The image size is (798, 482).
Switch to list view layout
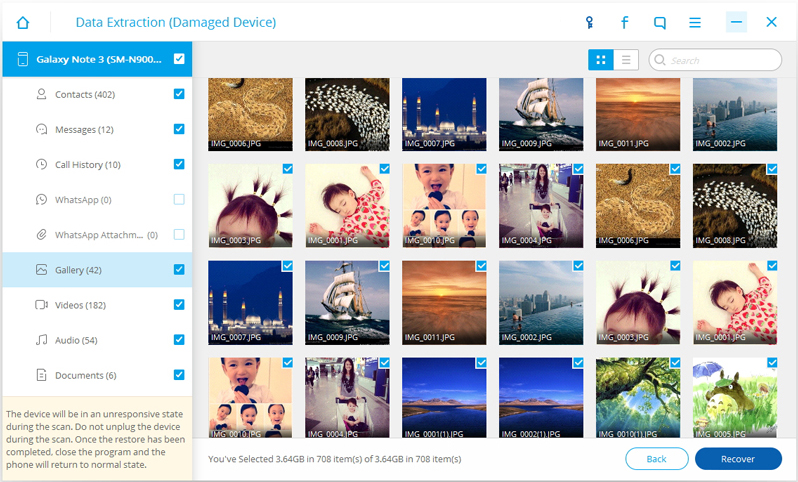click(626, 60)
